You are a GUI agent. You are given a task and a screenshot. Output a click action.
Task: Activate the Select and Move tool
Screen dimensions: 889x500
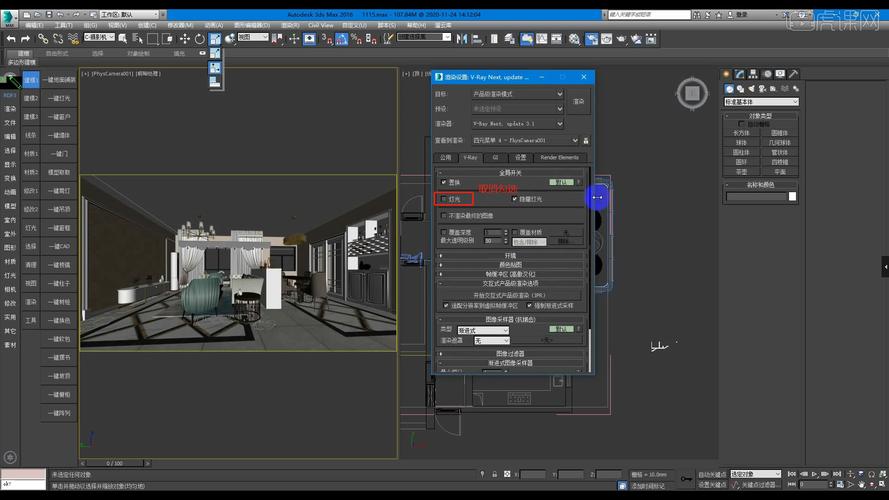(186, 39)
